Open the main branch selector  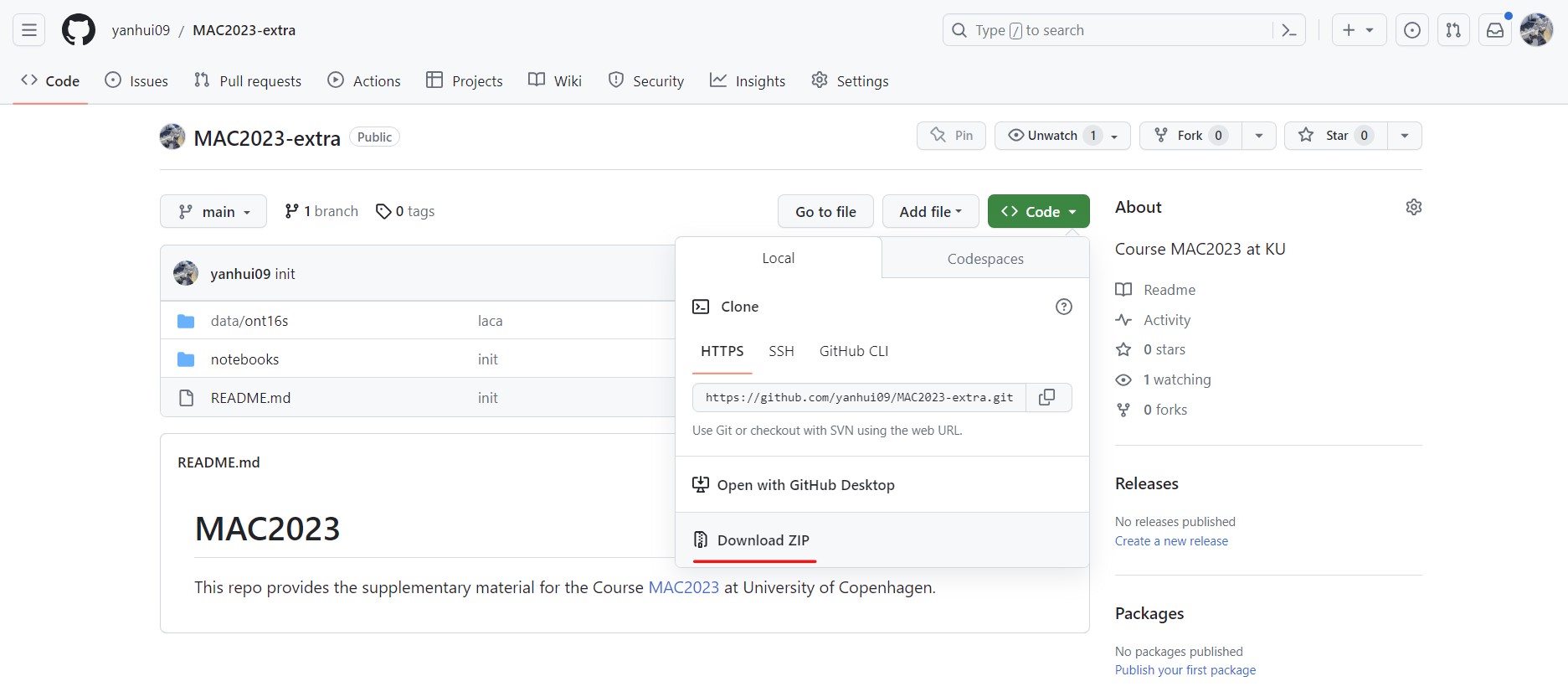pos(213,211)
